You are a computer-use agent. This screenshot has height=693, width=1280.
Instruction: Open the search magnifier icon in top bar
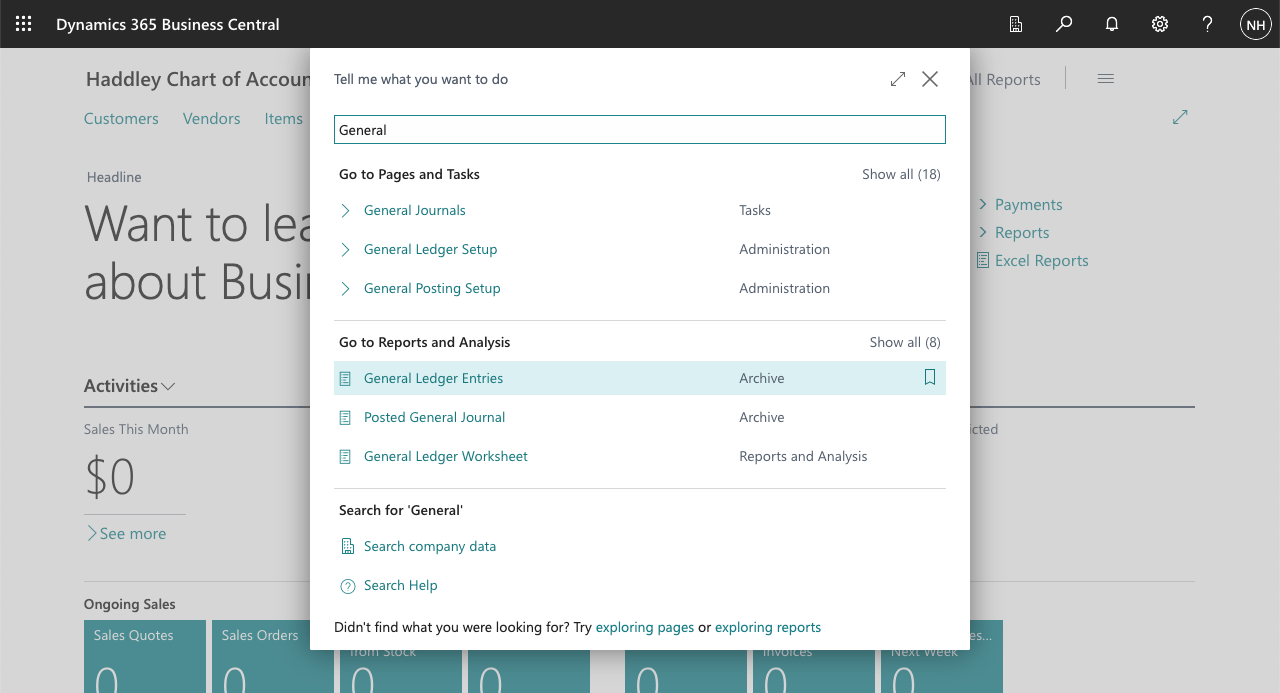coord(1064,24)
